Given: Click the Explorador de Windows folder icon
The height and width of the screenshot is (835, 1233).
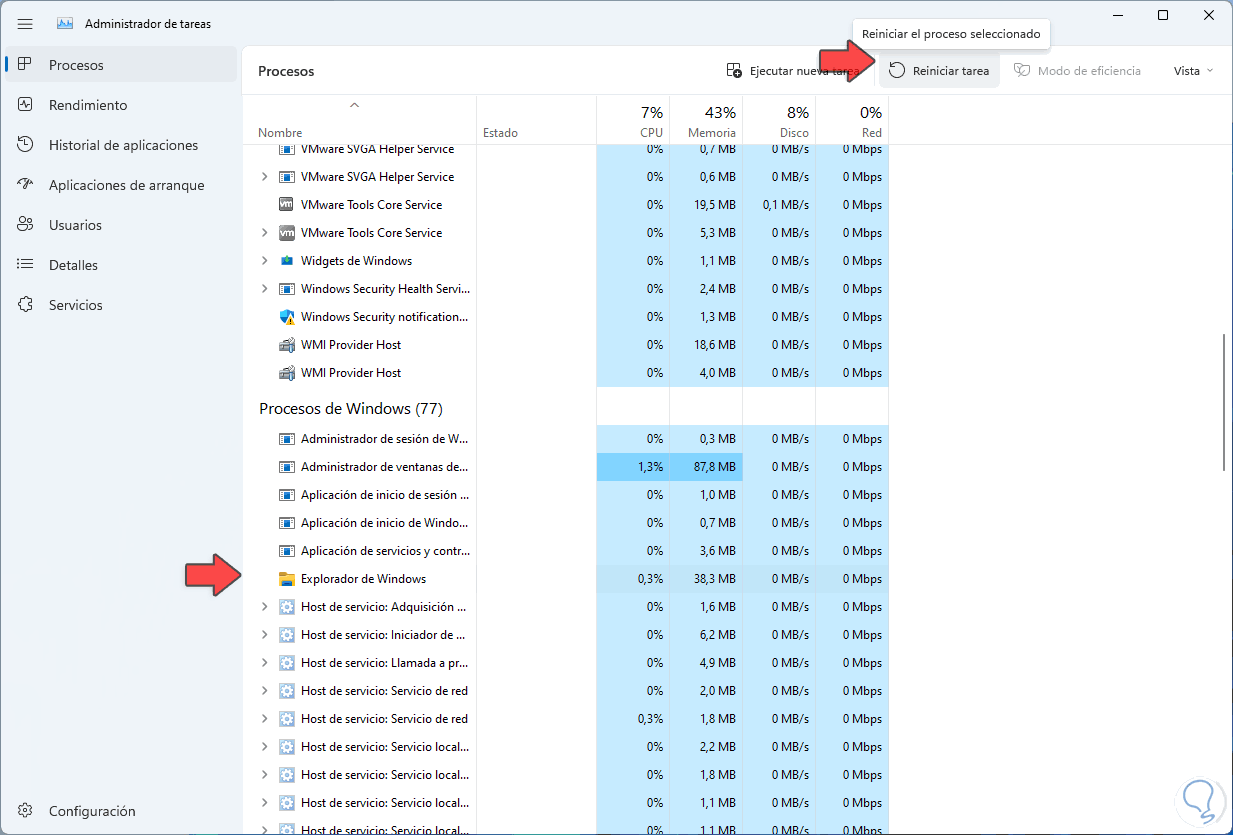Looking at the screenshot, I should pos(286,579).
